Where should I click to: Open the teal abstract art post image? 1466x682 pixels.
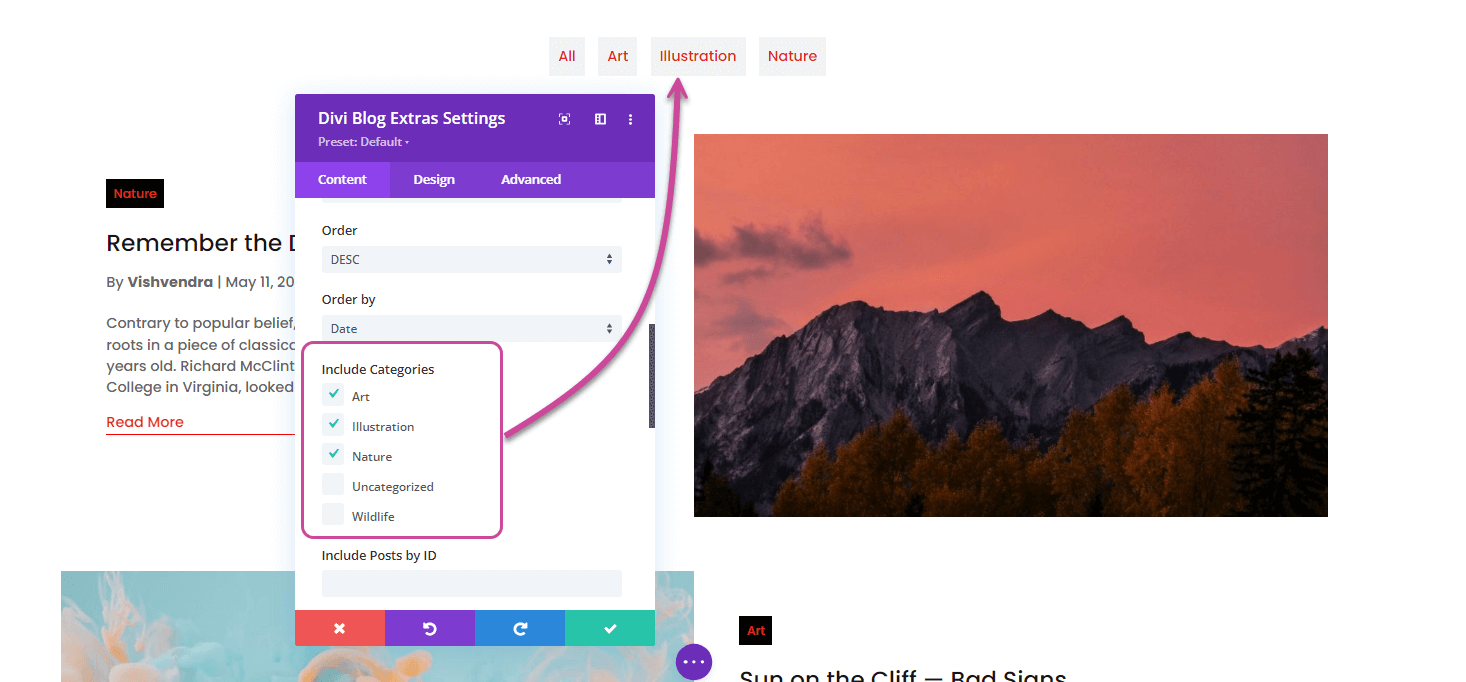click(178, 626)
